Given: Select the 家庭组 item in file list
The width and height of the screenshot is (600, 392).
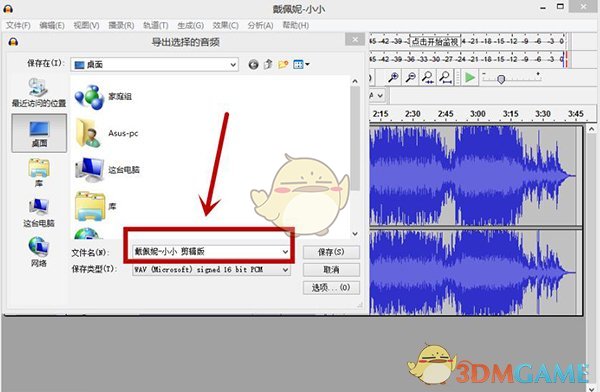Looking at the screenshot, I should (x=103, y=96).
